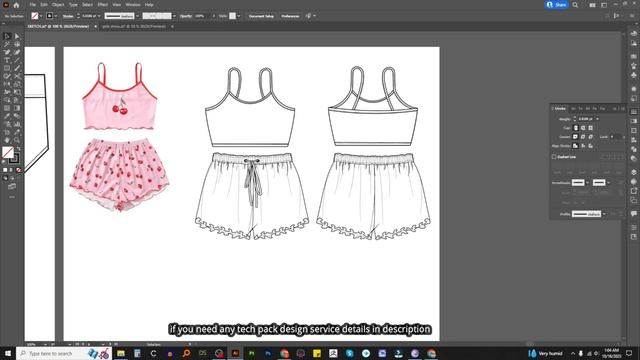
Task: Swap fill and stroke colors
Action: coord(18,149)
